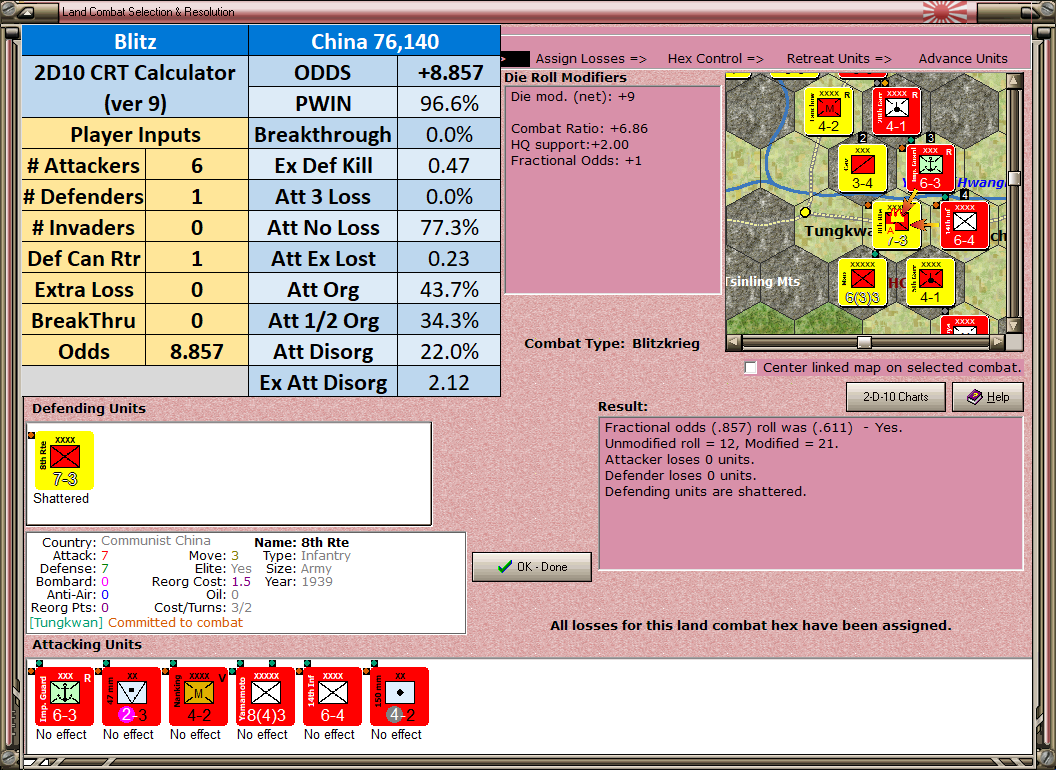Select the Nanking 4-2 mechanized attacking unit
Screen dimensions: 1056x770
(198, 697)
